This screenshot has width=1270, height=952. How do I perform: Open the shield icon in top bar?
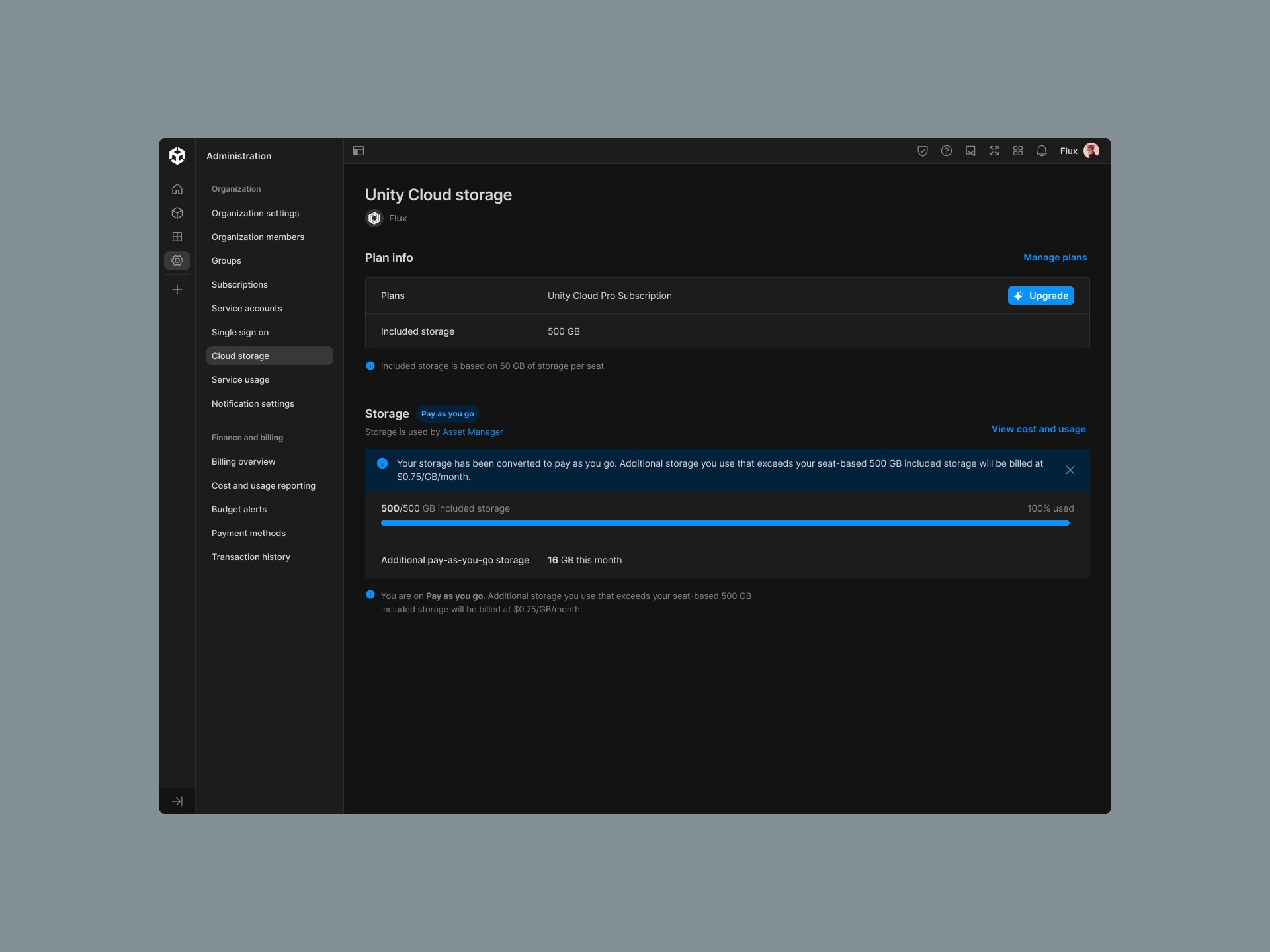point(923,151)
